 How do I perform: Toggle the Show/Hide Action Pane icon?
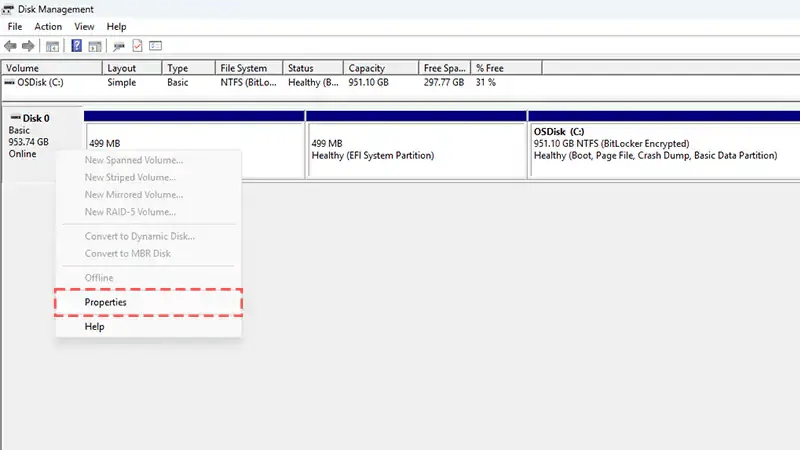coord(94,46)
